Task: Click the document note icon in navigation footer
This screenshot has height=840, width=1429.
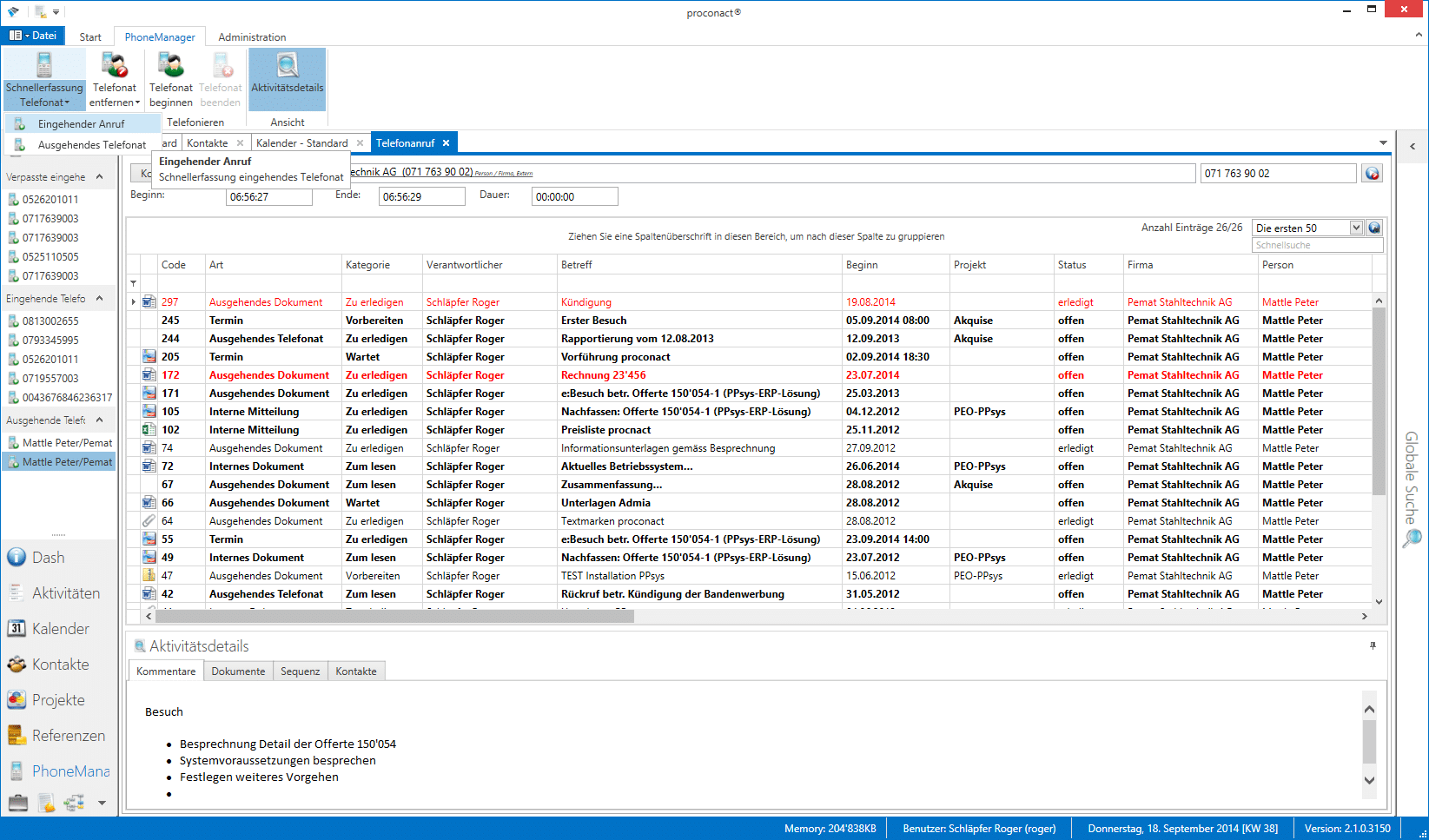Action: point(46,803)
